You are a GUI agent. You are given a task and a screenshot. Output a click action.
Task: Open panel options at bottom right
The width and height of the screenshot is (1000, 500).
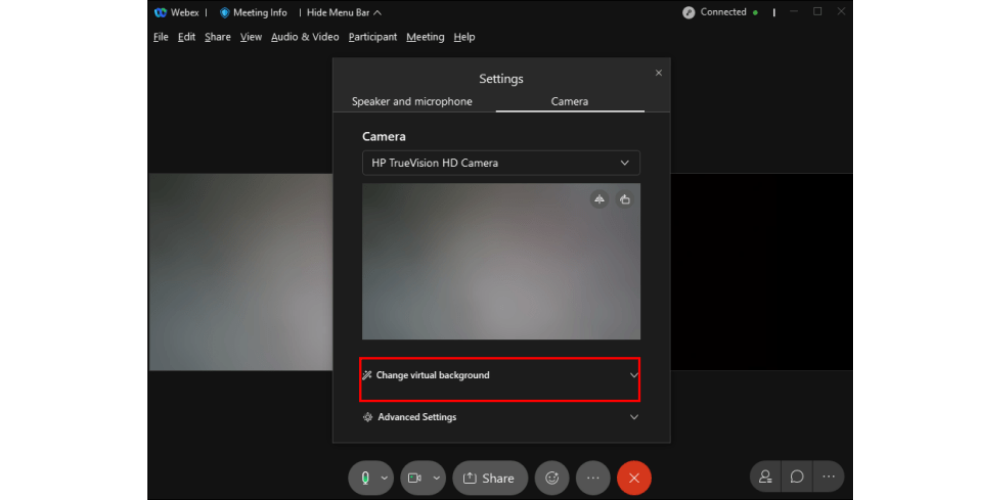(x=828, y=477)
